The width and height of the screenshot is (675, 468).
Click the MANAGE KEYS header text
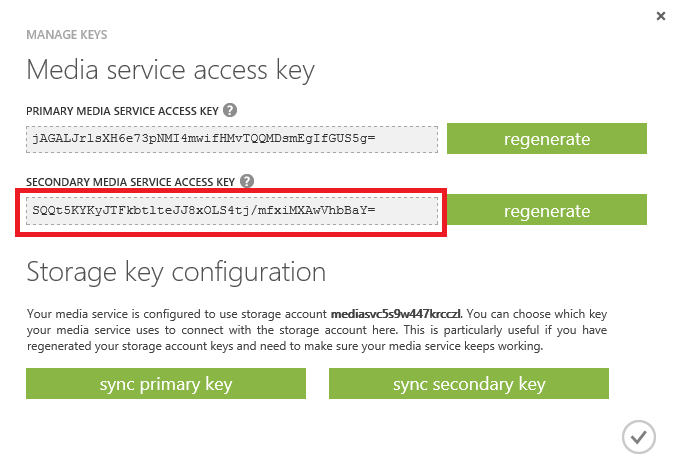pyautogui.click(x=67, y=35)
